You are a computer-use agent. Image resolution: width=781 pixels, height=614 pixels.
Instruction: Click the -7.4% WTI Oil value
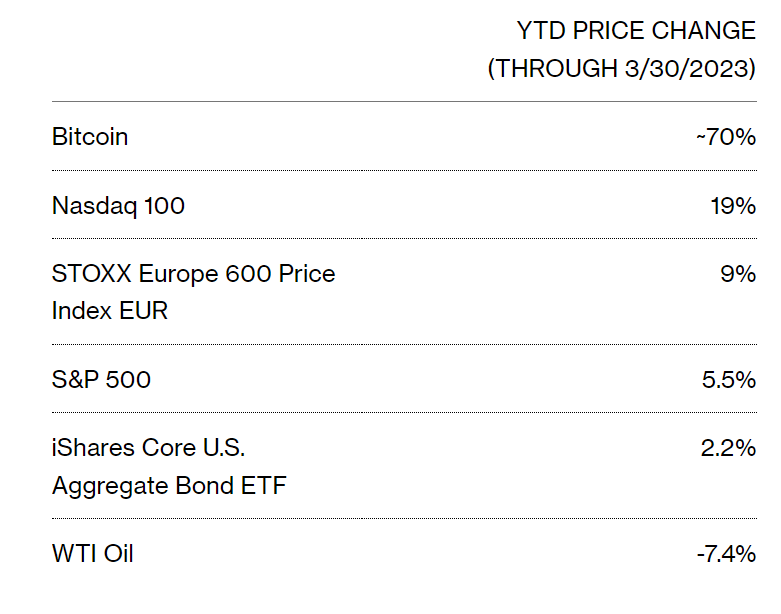point(726,554)
